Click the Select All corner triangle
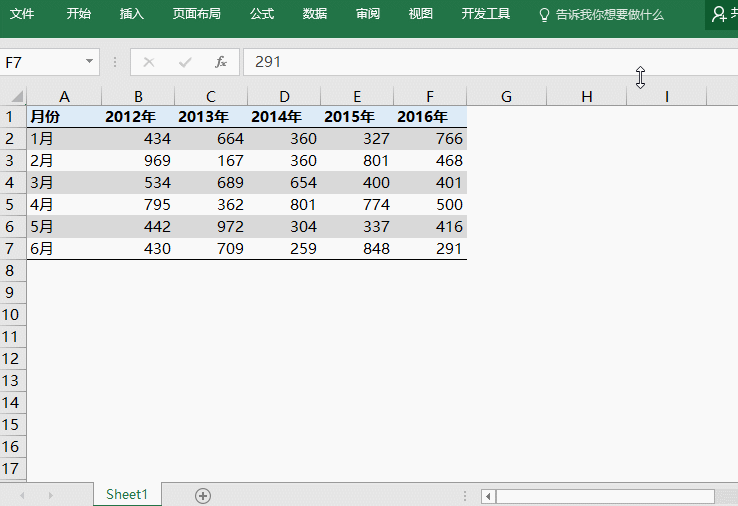The height and width of the screenshot is (506, 738). 16,97
